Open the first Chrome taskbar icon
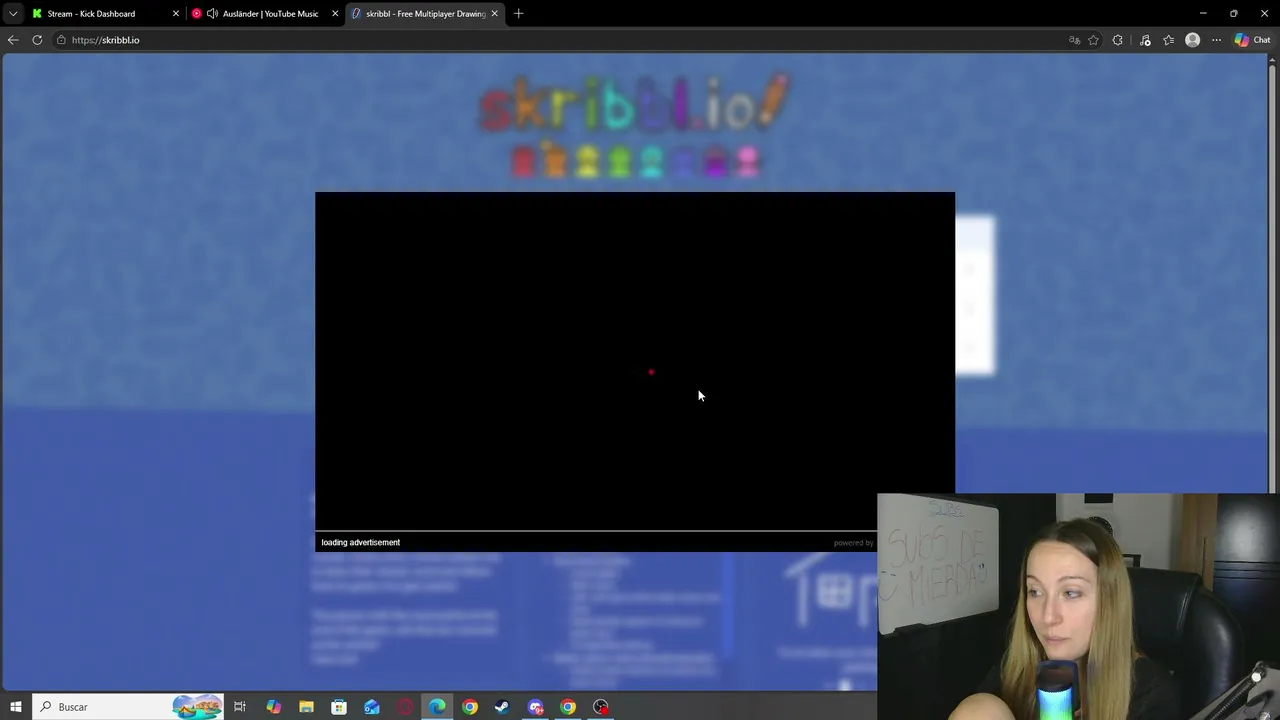The height and width of the screenshot is (720, 1280). pyautogui.click(x=470, y=707)
